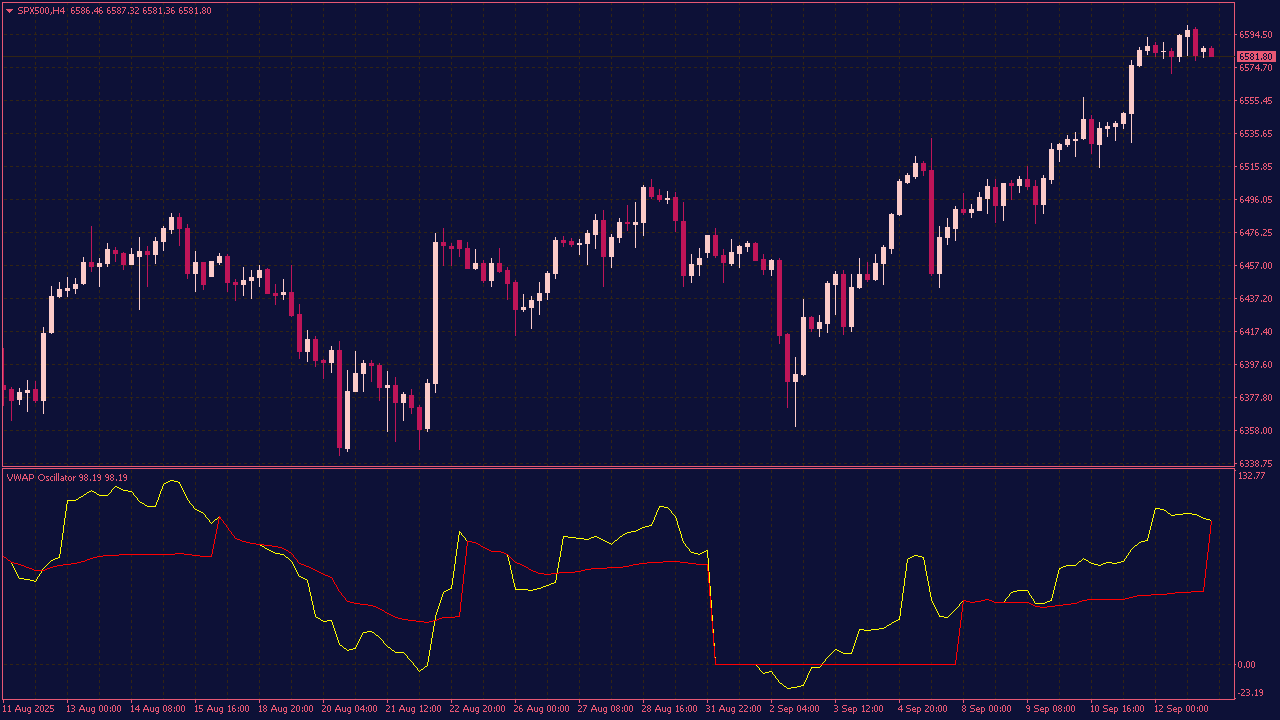Click the 0.00 oscillator scale value
The width and height of the screenshot is (1280, 720).
tap(1247, 665)
